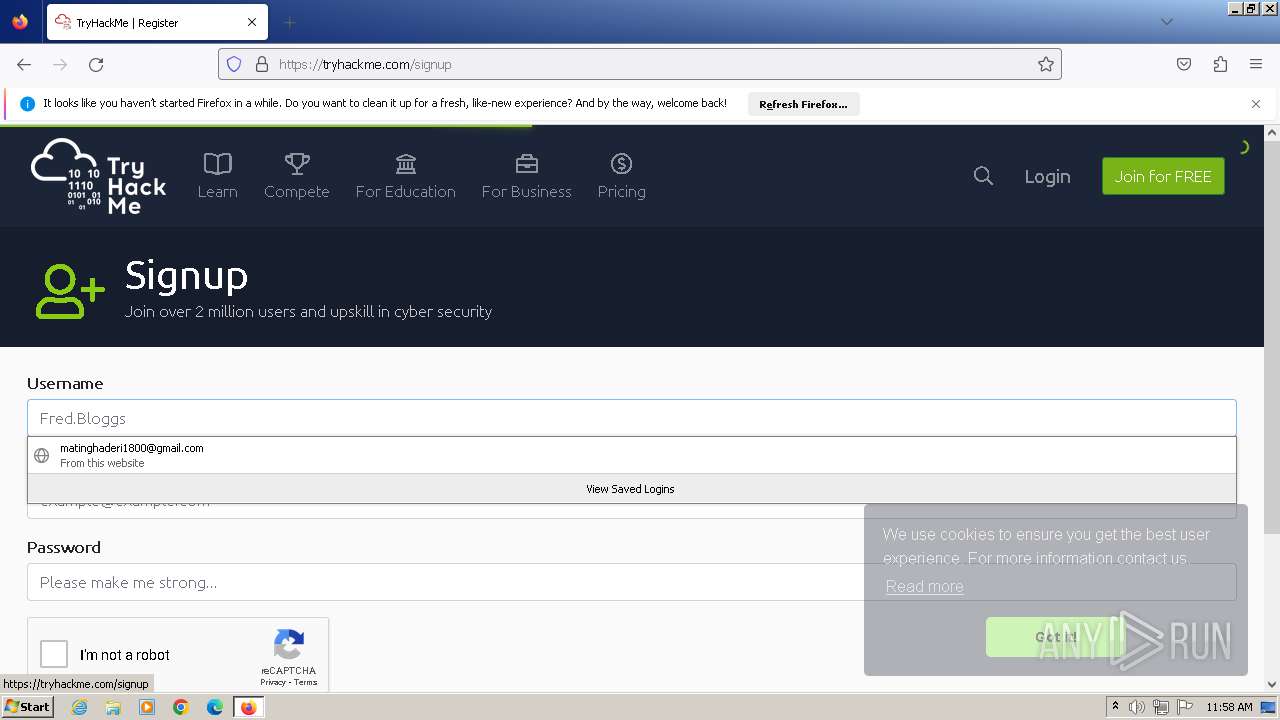Focus the Username input field
The height and width of the screenshot is (720, 1280).
(x=631, y=418)
